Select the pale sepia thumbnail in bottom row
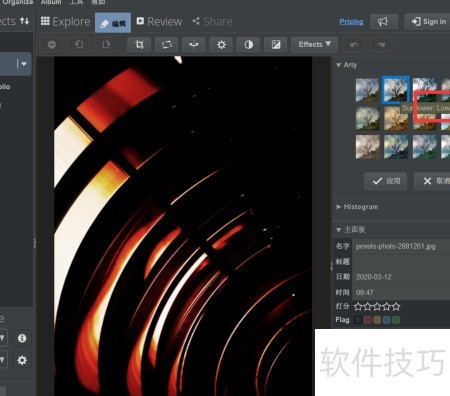450x396 pixels. (367, 147)
